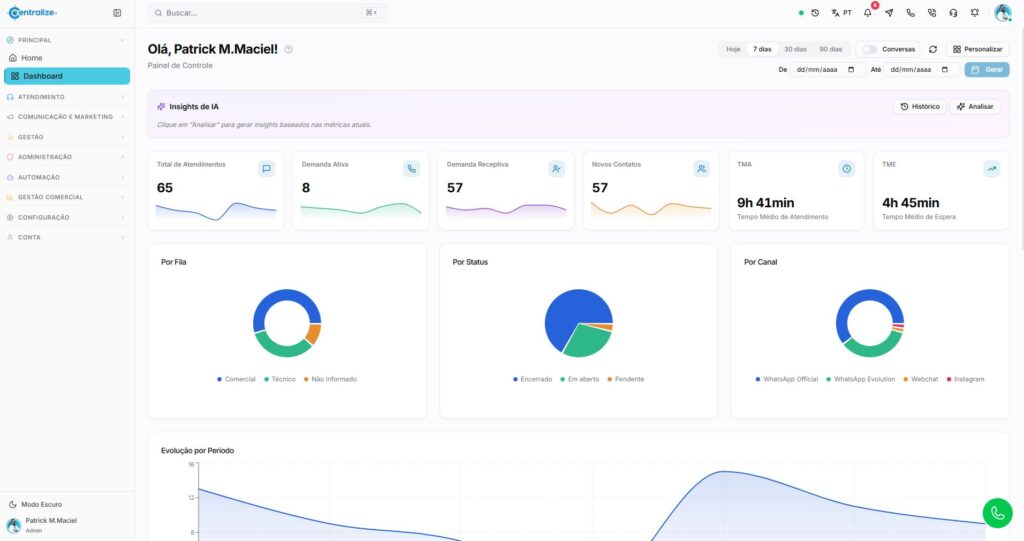The height and width of the screenshot is (541, 1024).
Task: Expand the Atendimento sidebar section
Action: point(67,97)
